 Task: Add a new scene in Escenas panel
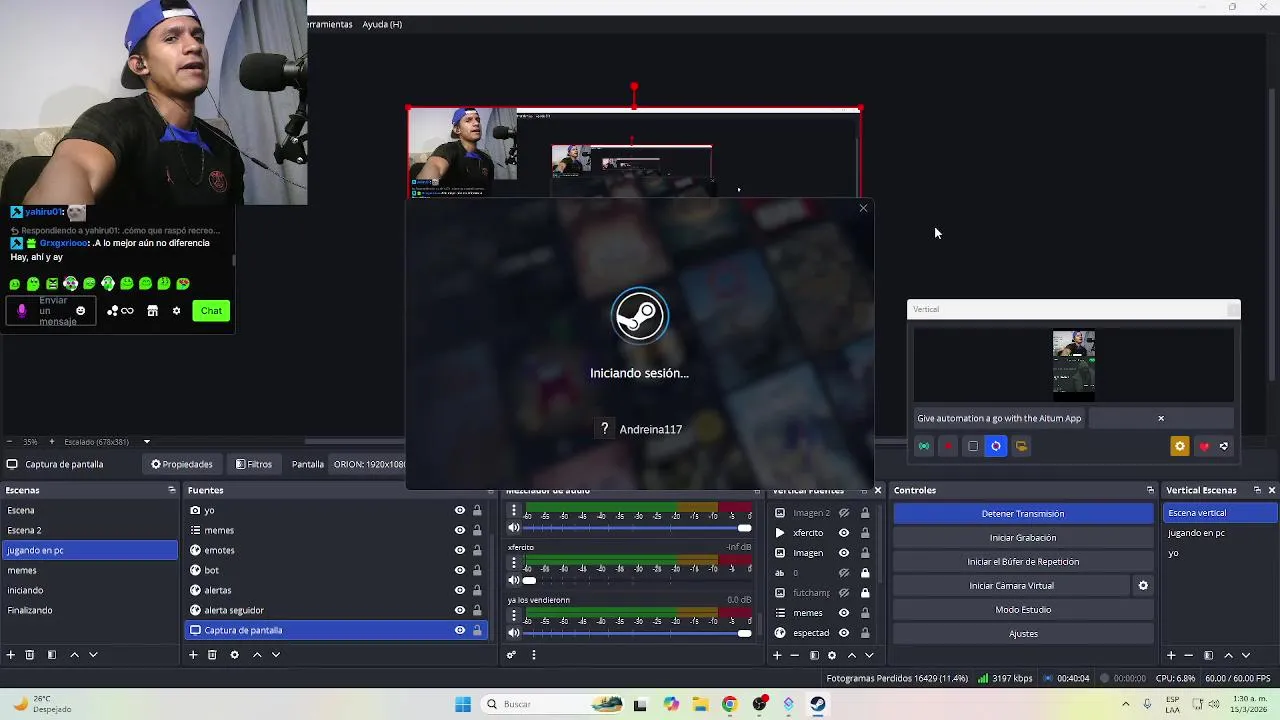(x=11, y=655)
